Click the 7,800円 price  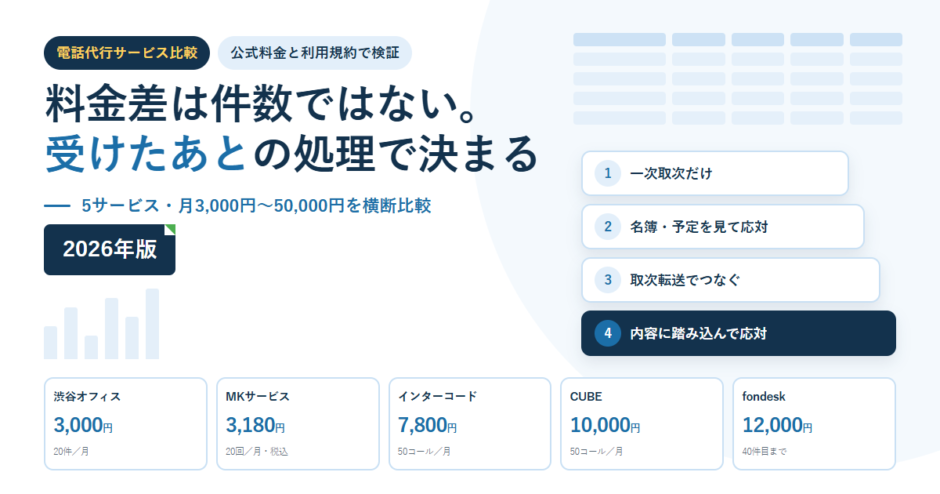[427, 425]
